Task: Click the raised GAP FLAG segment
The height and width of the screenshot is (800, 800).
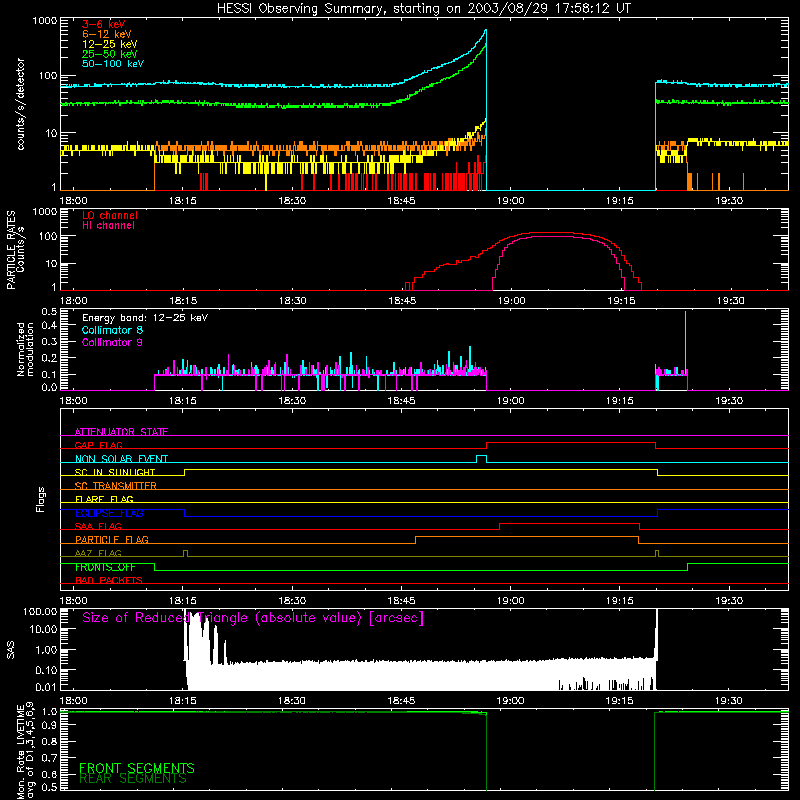Action: (x=570, y=443)
